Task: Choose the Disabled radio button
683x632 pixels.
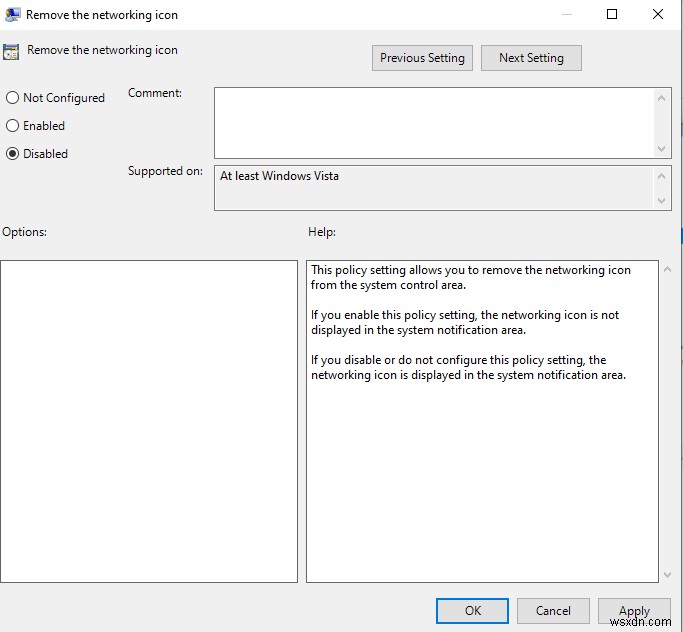Action: (x=13, y=154)
